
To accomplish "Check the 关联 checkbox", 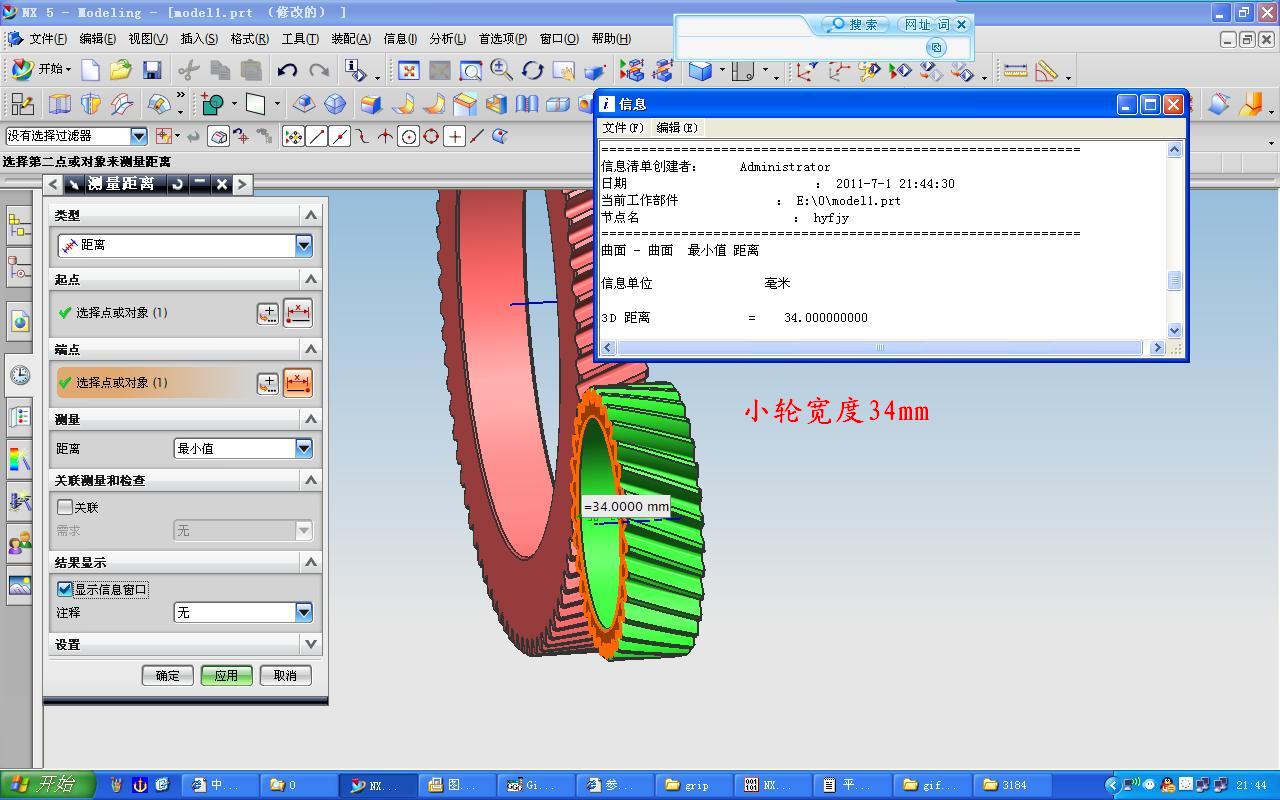I will coord(66,507).
